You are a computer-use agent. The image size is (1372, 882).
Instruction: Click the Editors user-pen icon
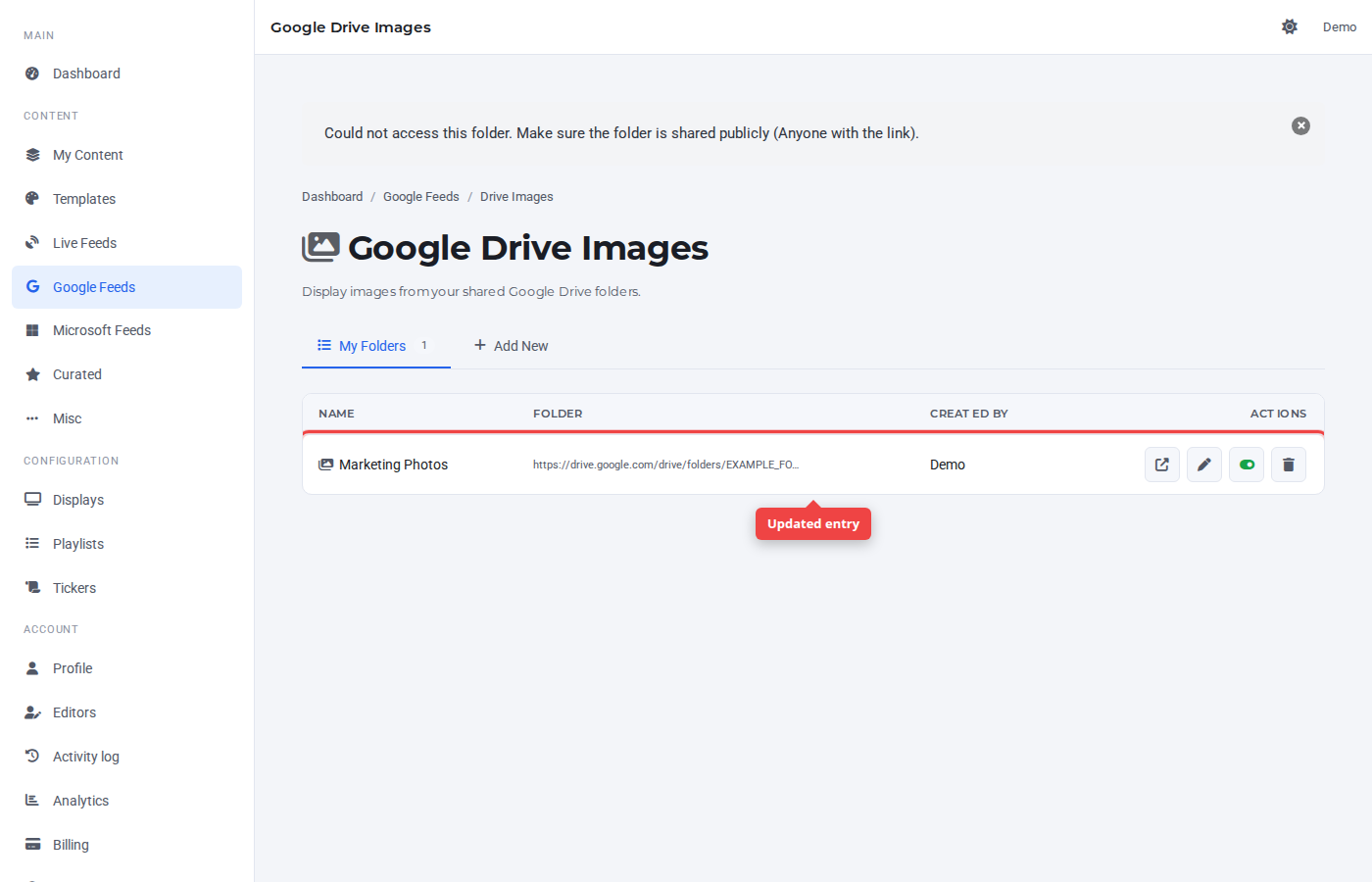coord(32,712)
